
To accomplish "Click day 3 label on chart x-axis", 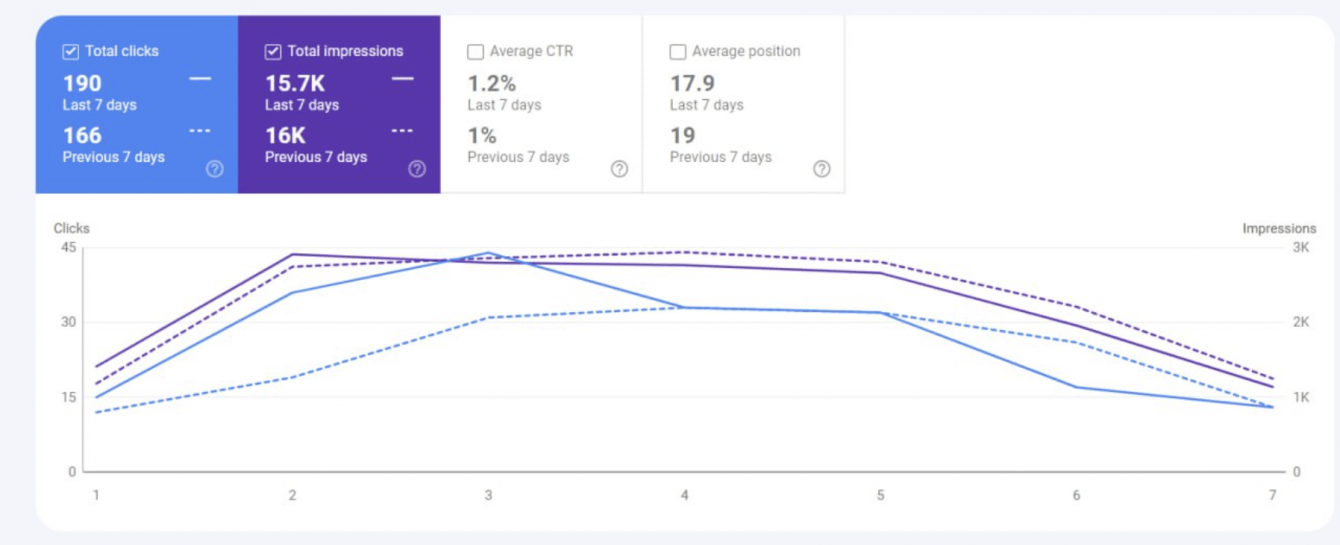I will [x=488, y=495].
